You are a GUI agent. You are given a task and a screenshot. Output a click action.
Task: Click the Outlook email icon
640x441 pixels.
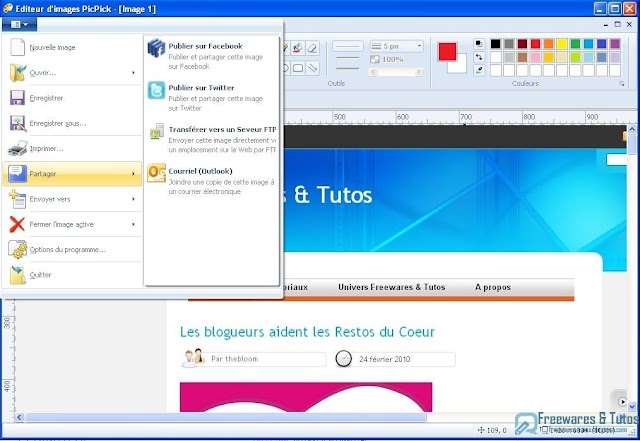click(x=156, y=173)
